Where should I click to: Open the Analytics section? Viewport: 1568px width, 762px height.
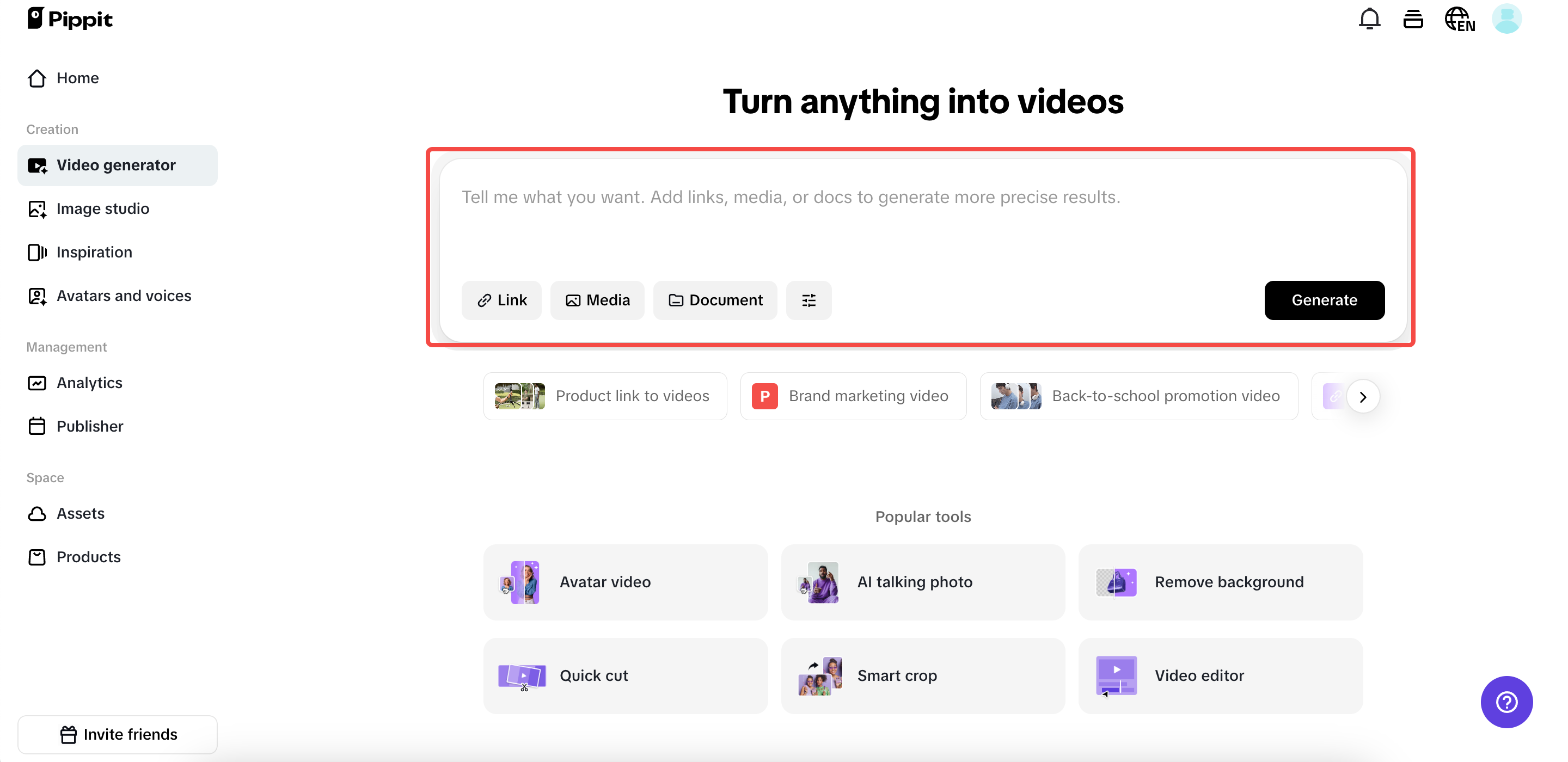click(x=89, y=383)
